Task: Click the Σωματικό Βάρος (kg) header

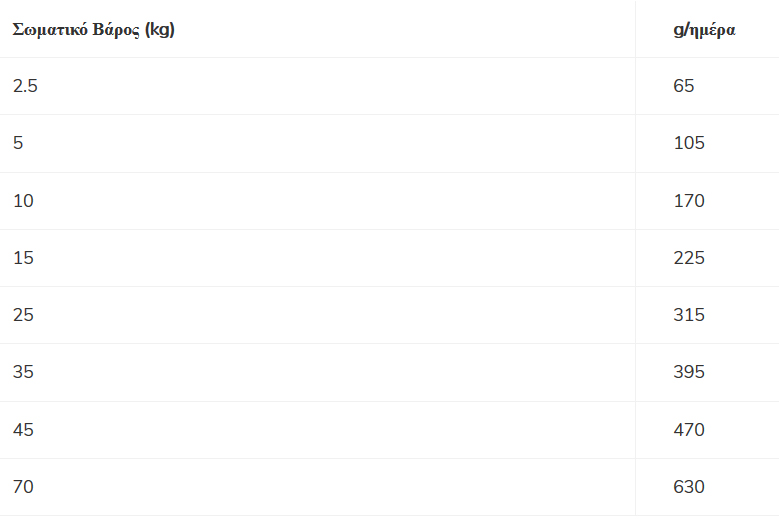Action: point(93,30)
